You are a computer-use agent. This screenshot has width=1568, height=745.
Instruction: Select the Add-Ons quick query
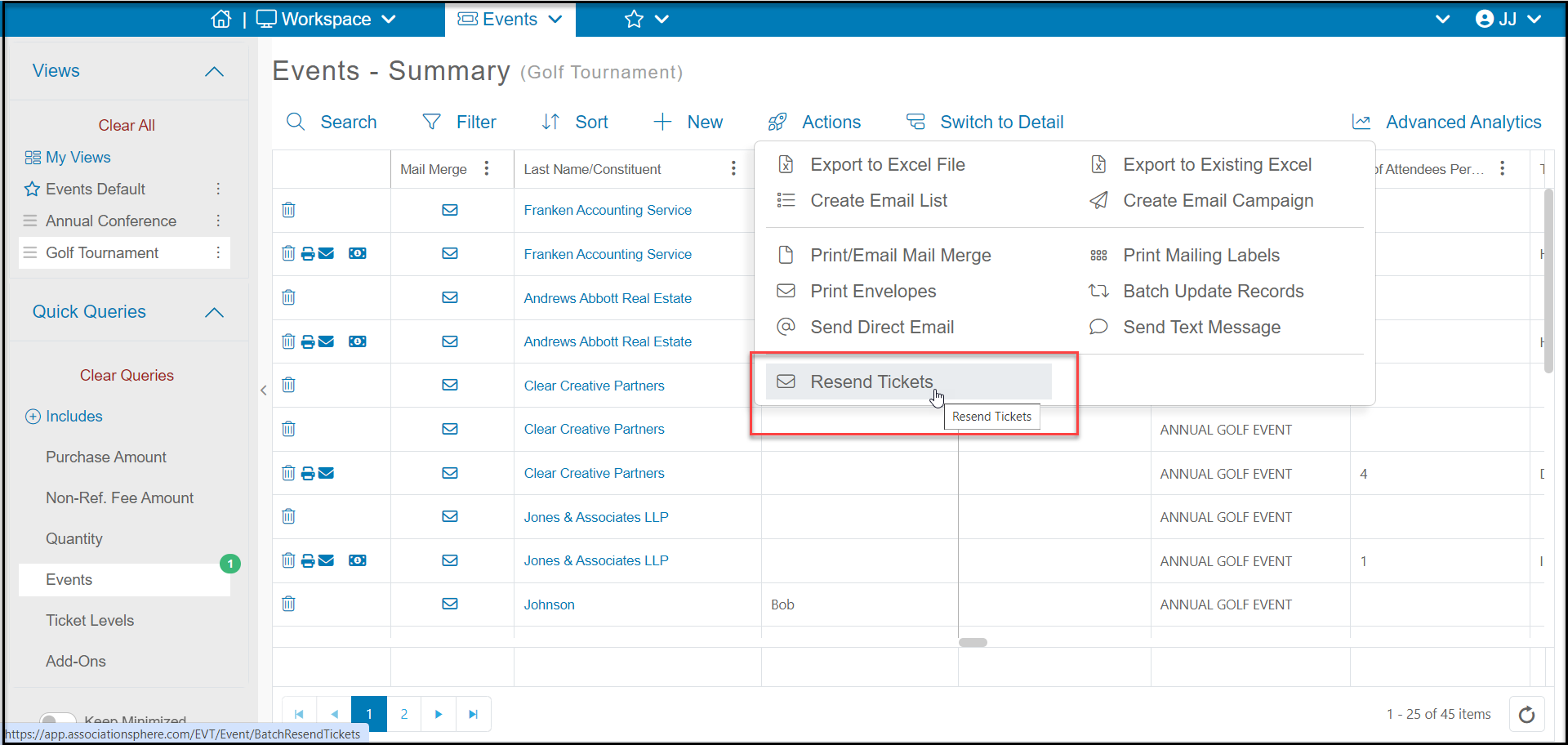pos(76,661)
